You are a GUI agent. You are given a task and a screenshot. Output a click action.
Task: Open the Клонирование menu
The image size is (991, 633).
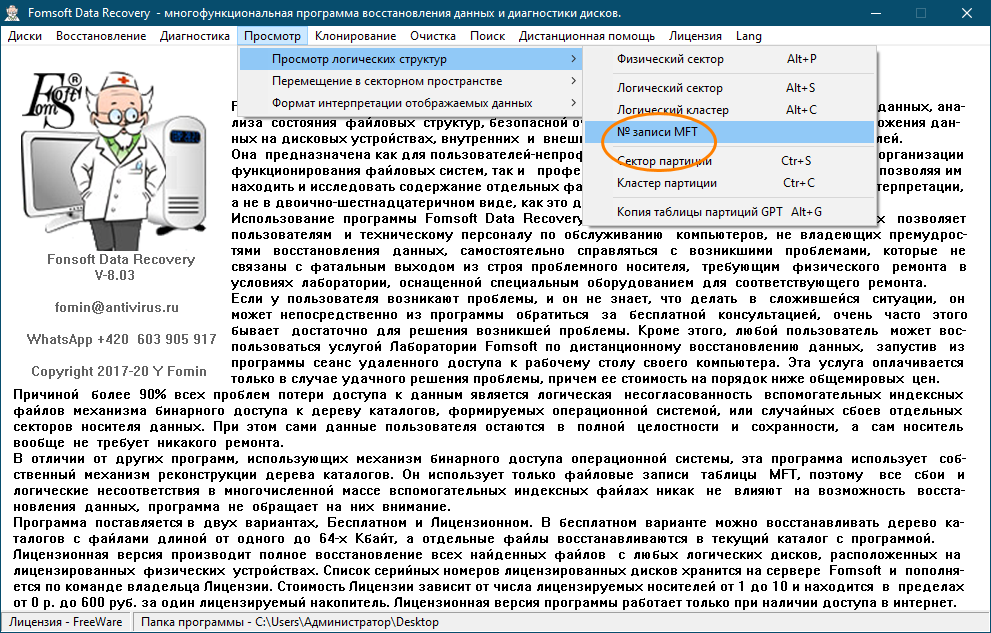354,36
